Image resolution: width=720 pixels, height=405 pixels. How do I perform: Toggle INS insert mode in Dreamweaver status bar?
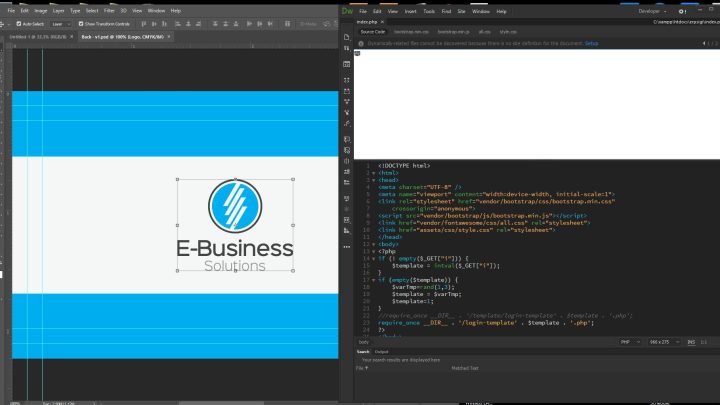click(x=691, y=342)
